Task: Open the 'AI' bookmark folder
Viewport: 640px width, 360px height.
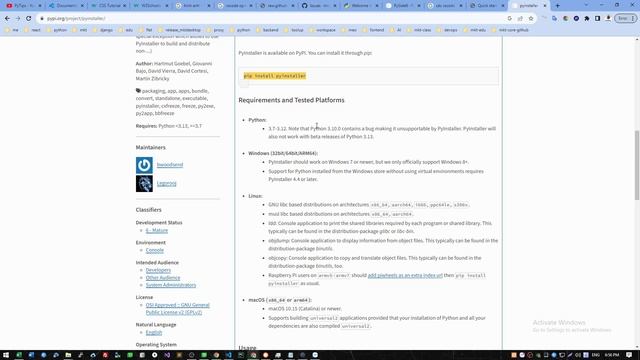Action: [x=396, y=30]
